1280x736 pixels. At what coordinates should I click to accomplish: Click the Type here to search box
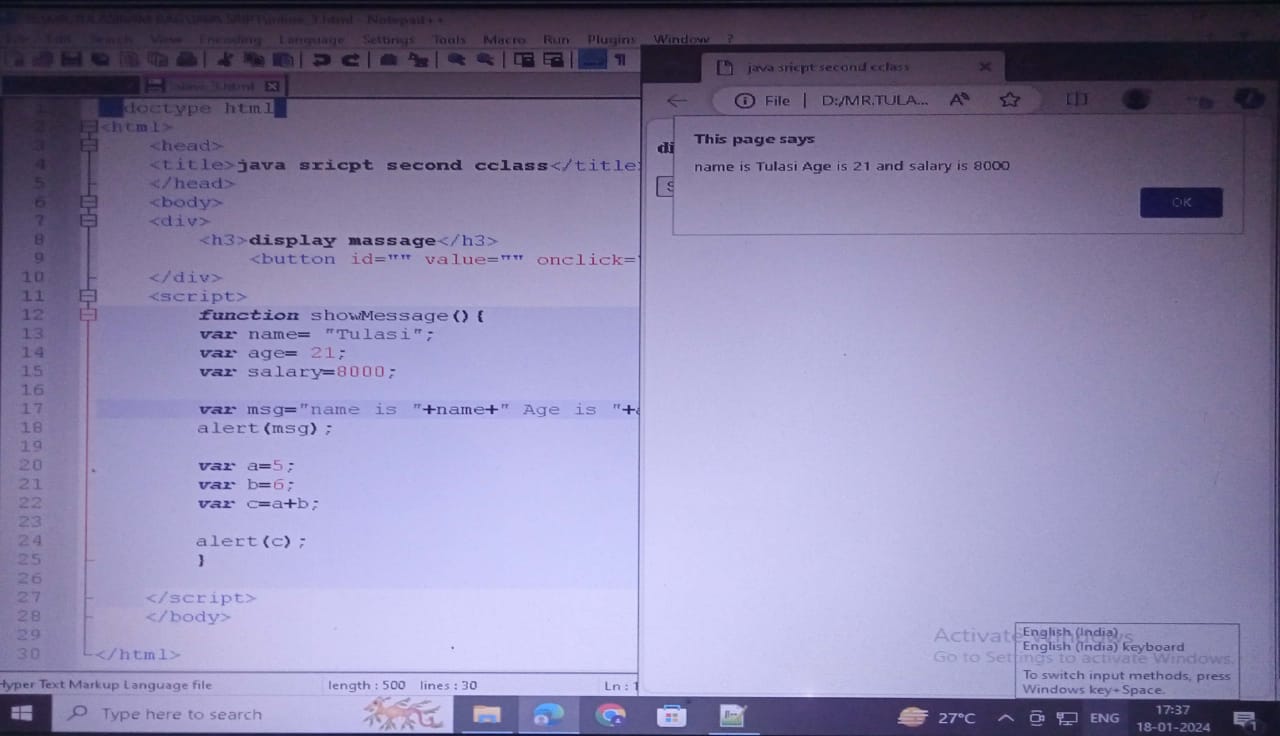coord(180,715)
